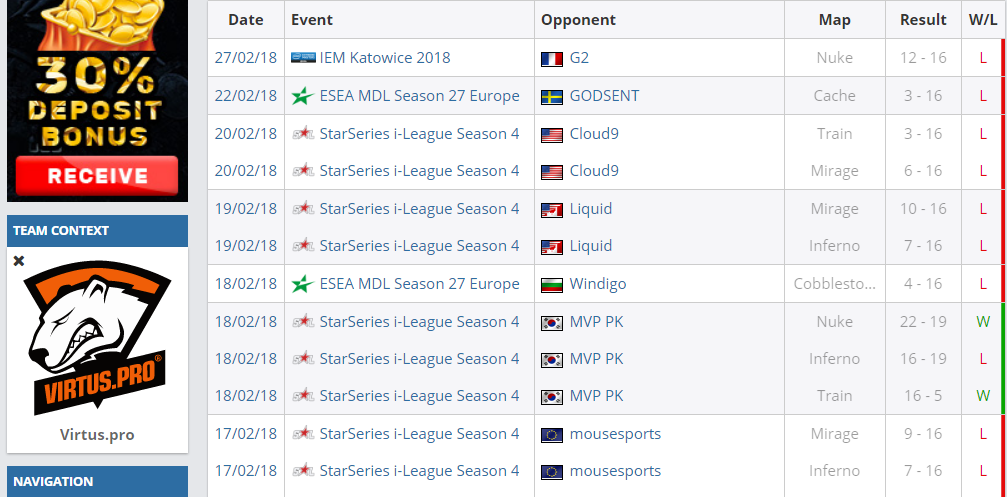Open the G2 opponent team page
1007x497 pixels.
pyautogui.click(x=579, y=58)
